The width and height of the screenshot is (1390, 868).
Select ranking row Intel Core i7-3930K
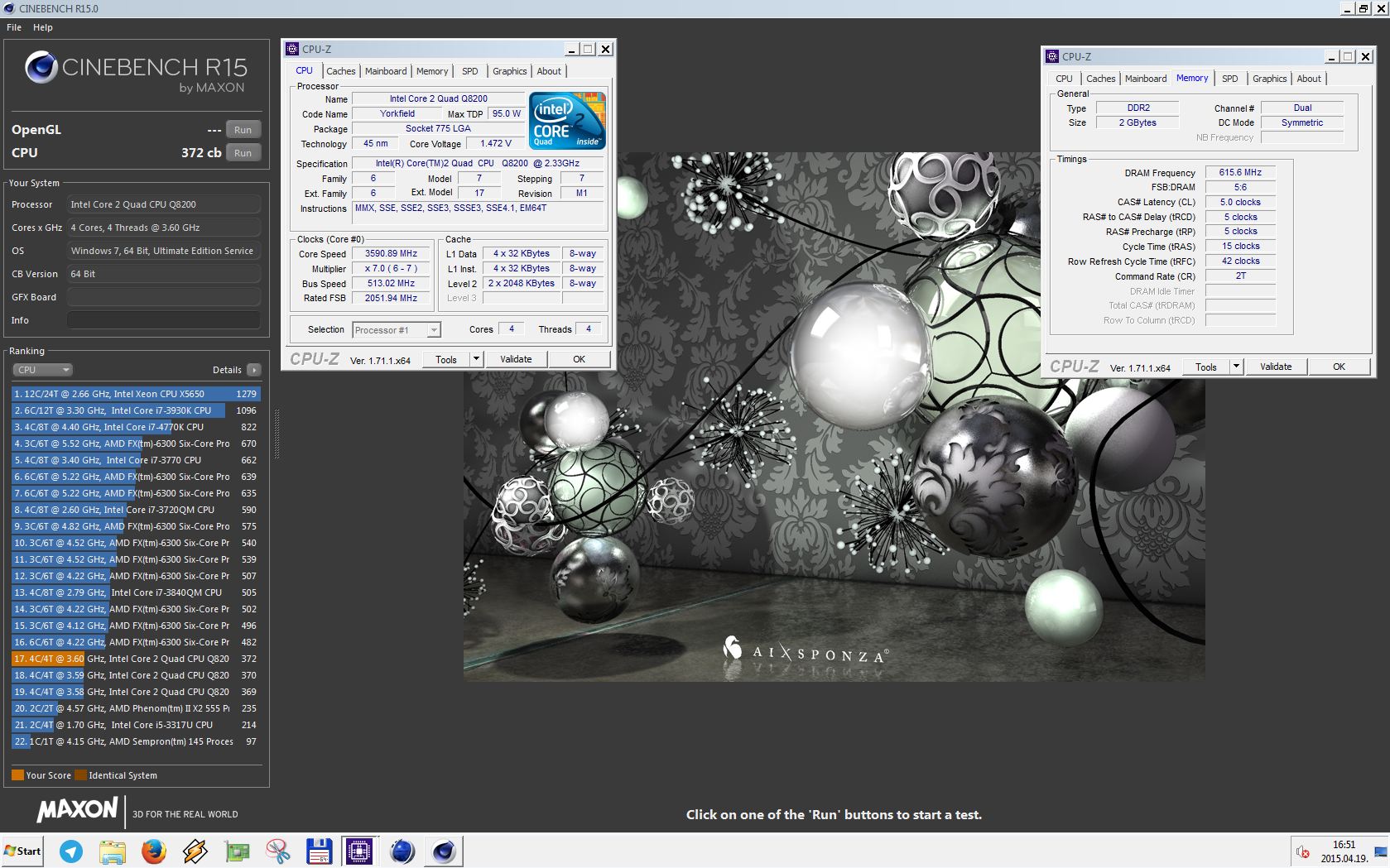click(x=137, y=410)
